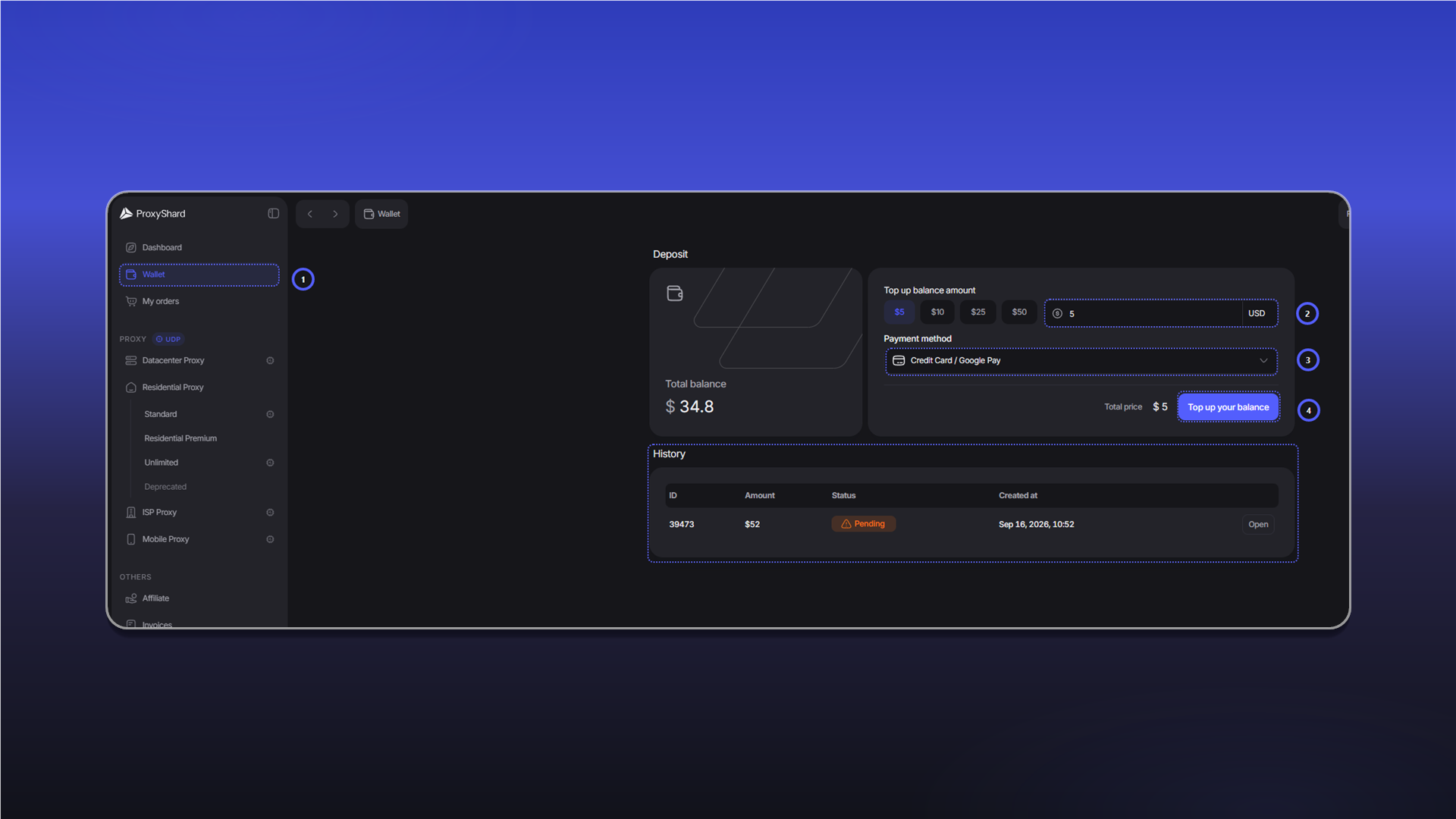Open the Payment method dropdown

pos(1081,361)
